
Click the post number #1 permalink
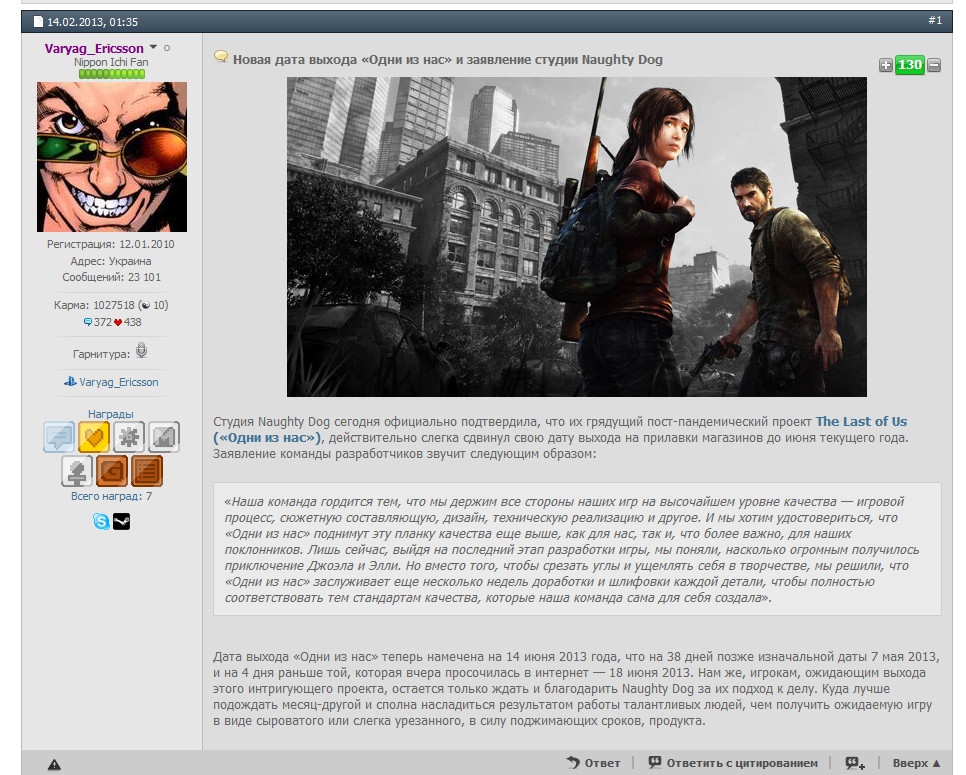[934, 20]
